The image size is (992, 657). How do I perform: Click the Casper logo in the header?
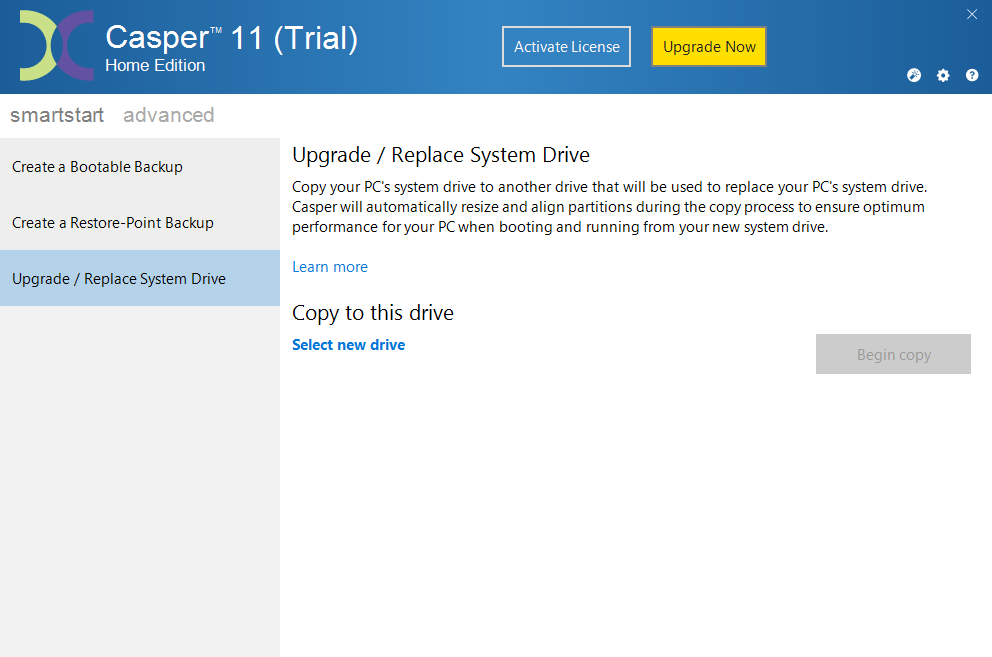[57, 46]
